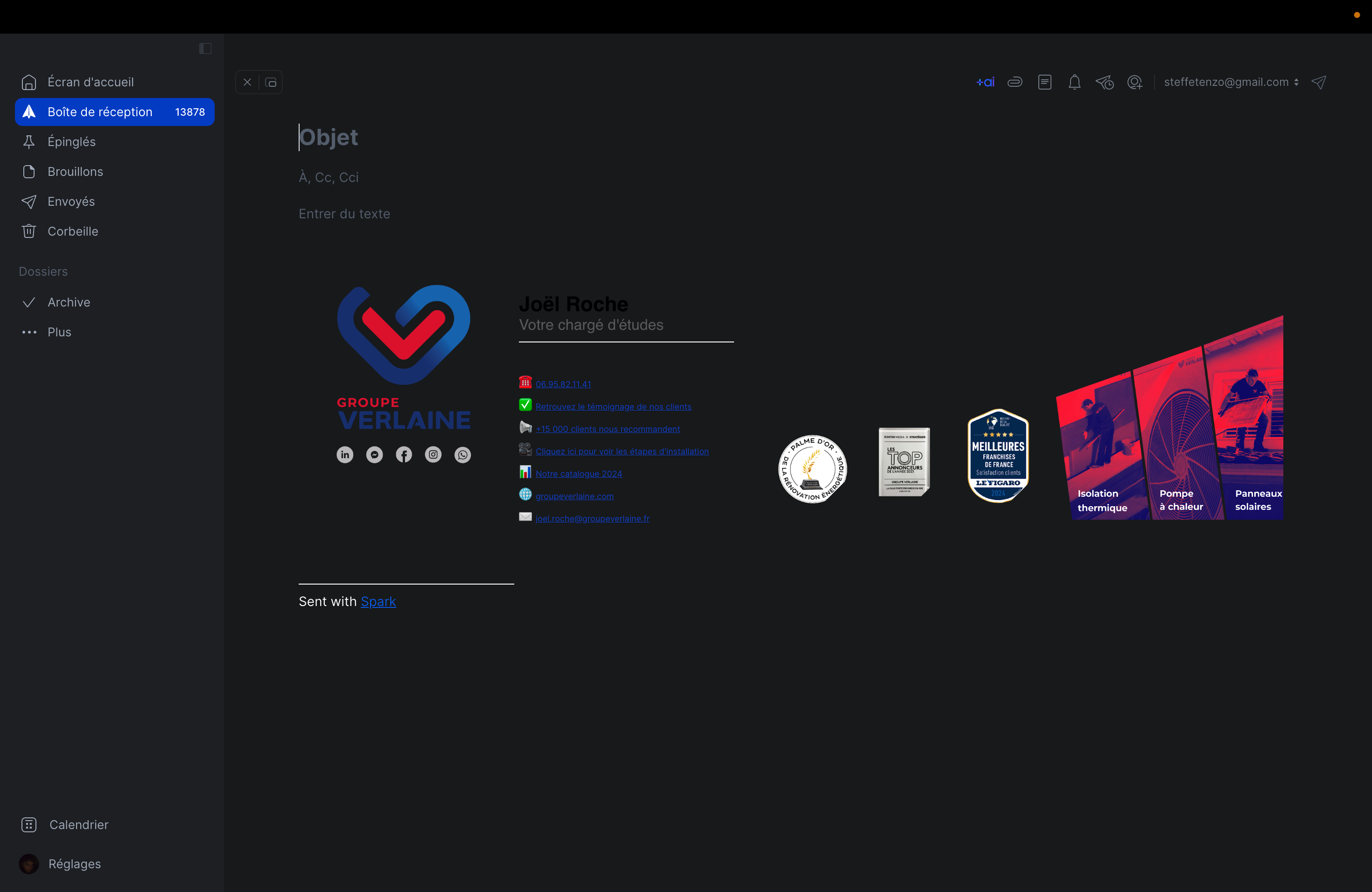Open the templates document icon
The width and height of the screenshot is (1372, 892).
[x=1044, y=83]
